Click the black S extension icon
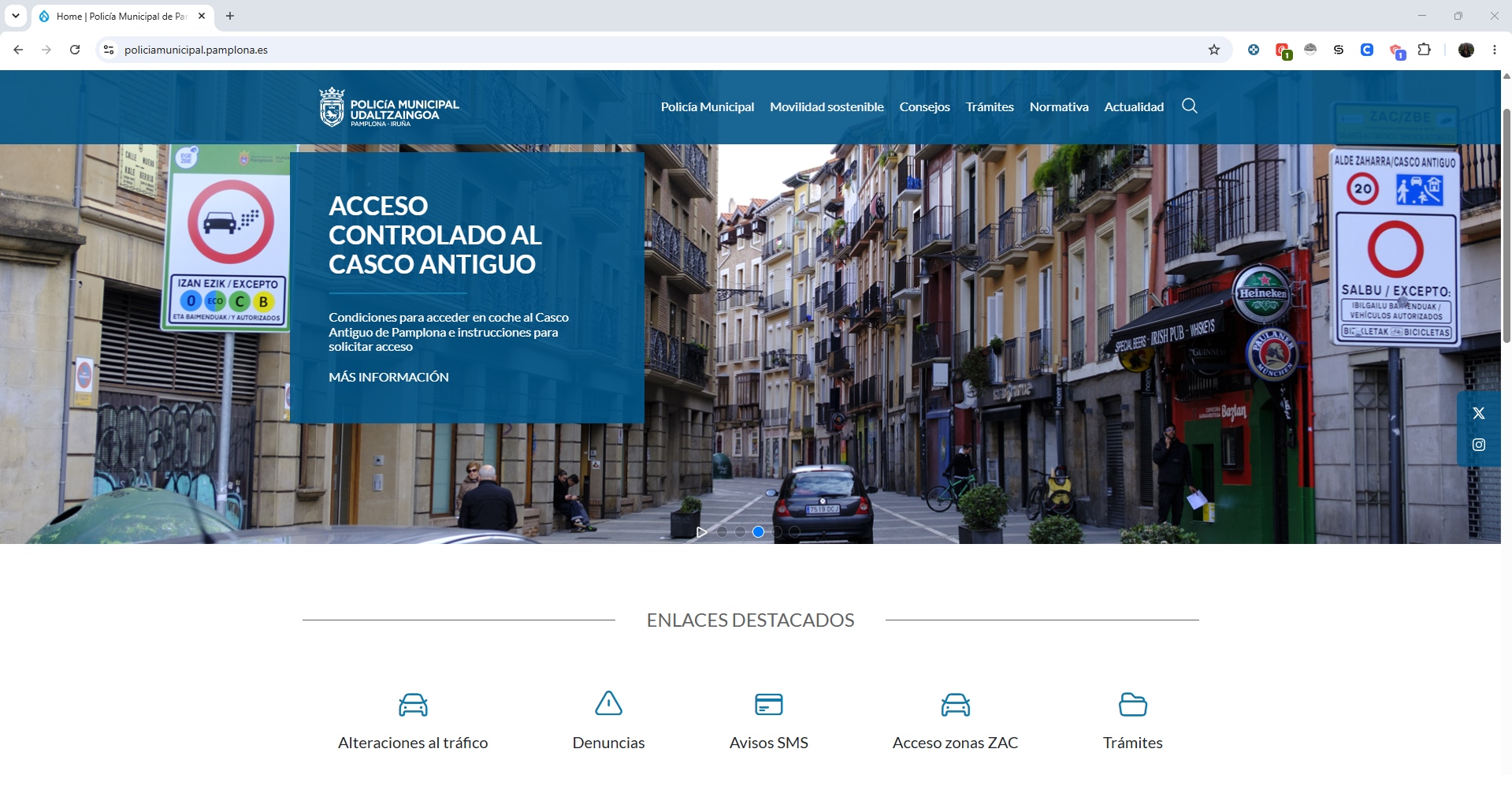The image size is (1512, 801). coord(1338,50)
